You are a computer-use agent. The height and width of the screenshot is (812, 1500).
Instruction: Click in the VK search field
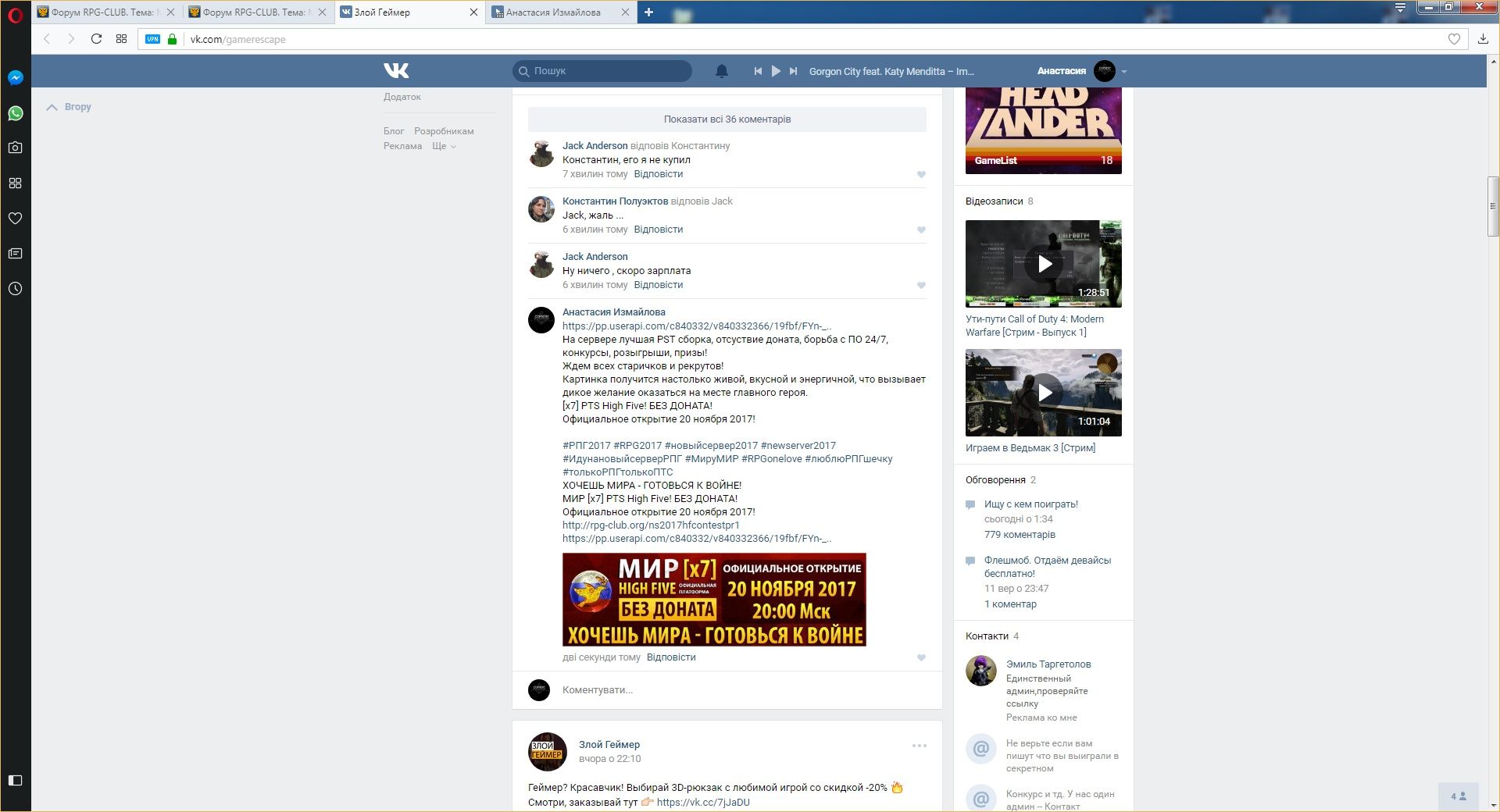(602, 71)
